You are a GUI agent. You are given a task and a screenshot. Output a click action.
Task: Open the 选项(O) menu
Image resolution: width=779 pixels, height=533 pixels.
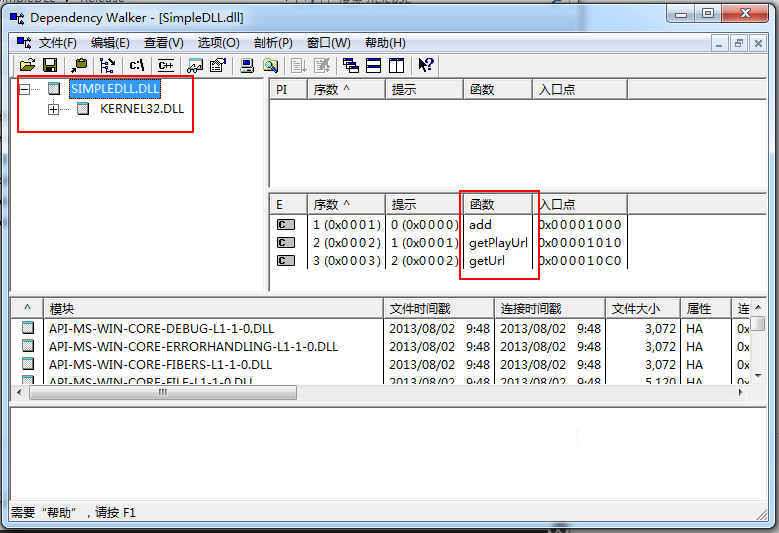(x=219, y=43)
